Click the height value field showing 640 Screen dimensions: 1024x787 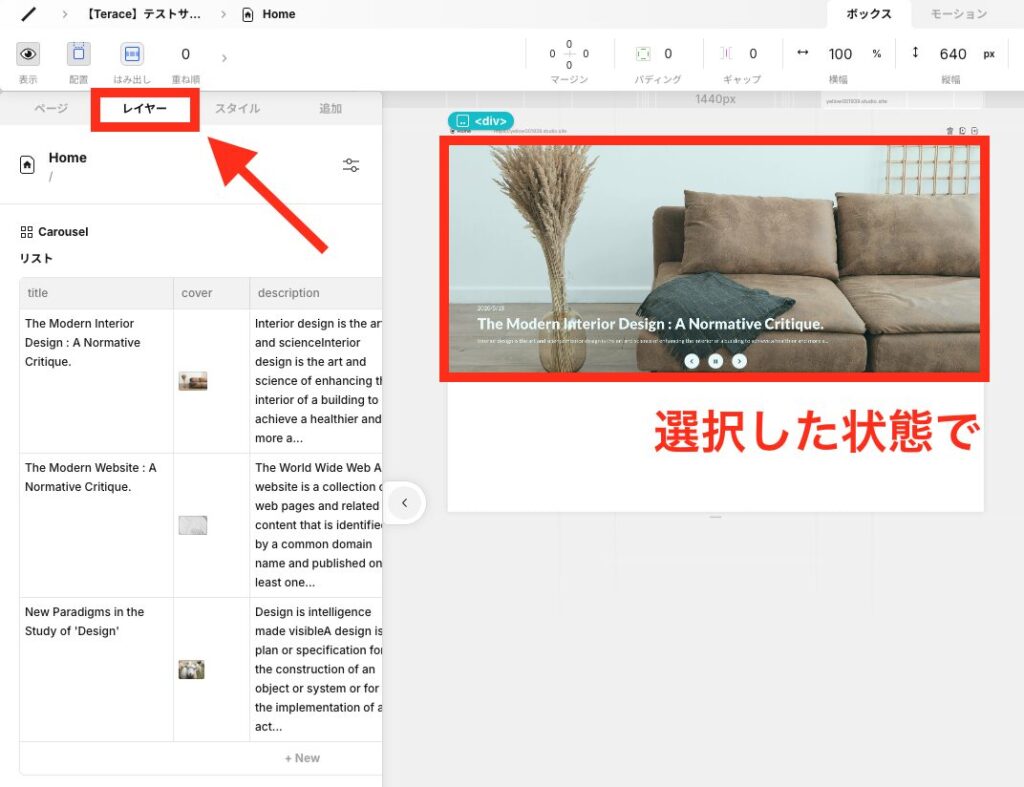[952, 54]
